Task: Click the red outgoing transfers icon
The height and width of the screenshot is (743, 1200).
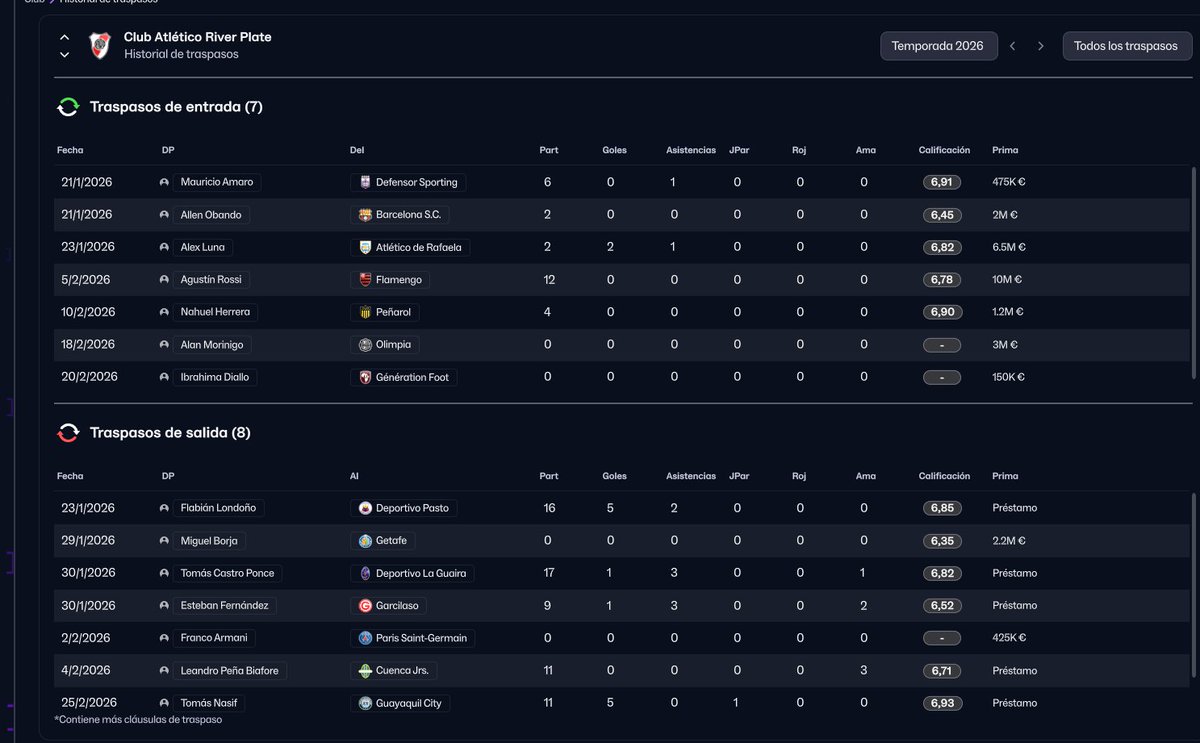Action: (x=68, y=433)
